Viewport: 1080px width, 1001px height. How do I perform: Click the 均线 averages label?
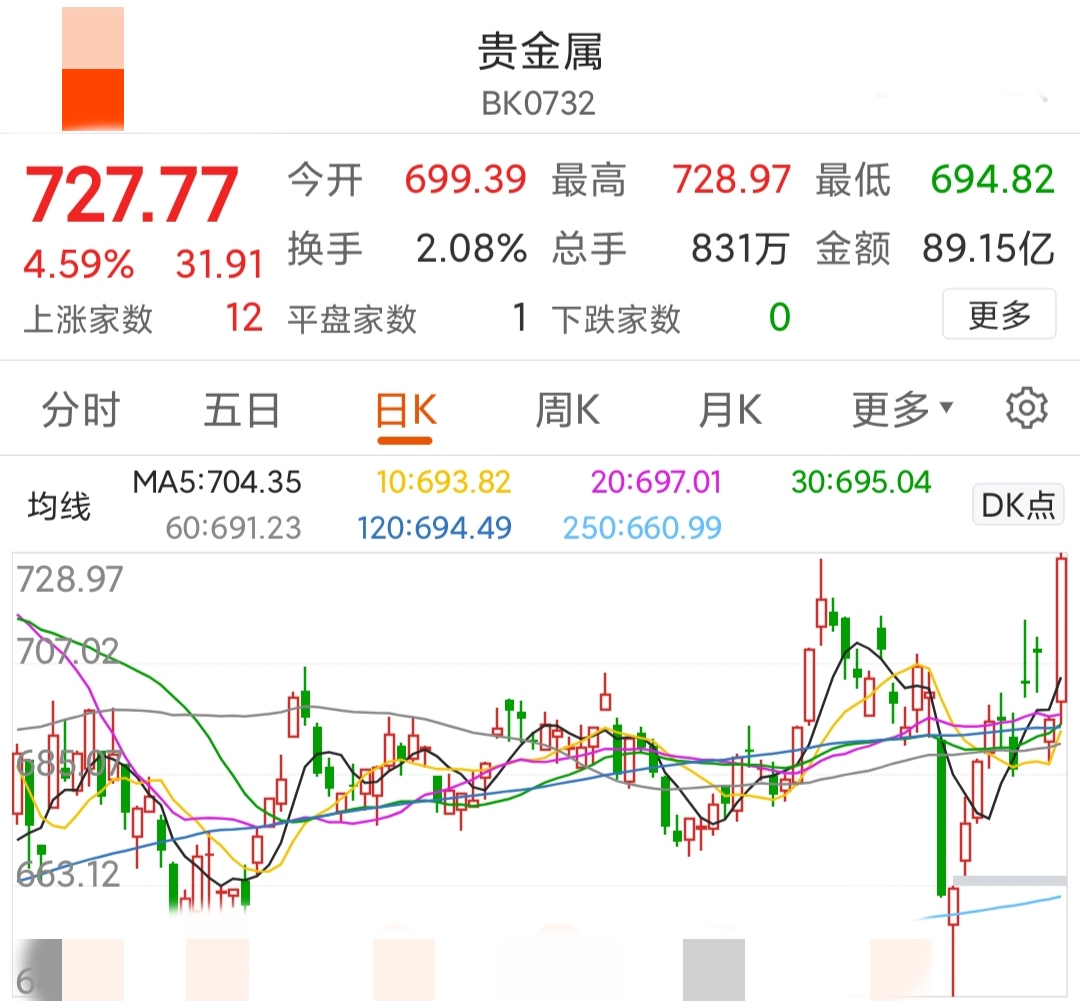tap(57, 504)
